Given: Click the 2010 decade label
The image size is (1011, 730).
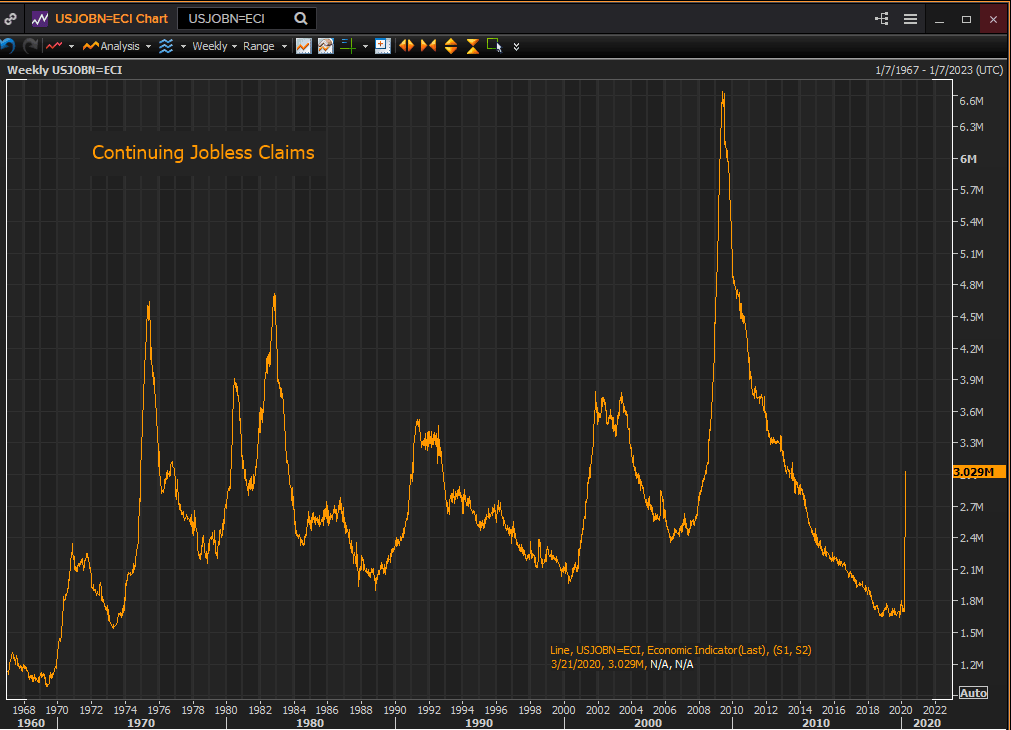Looking at the screenshot, I should pyautogui.click(x=816, y=723).
